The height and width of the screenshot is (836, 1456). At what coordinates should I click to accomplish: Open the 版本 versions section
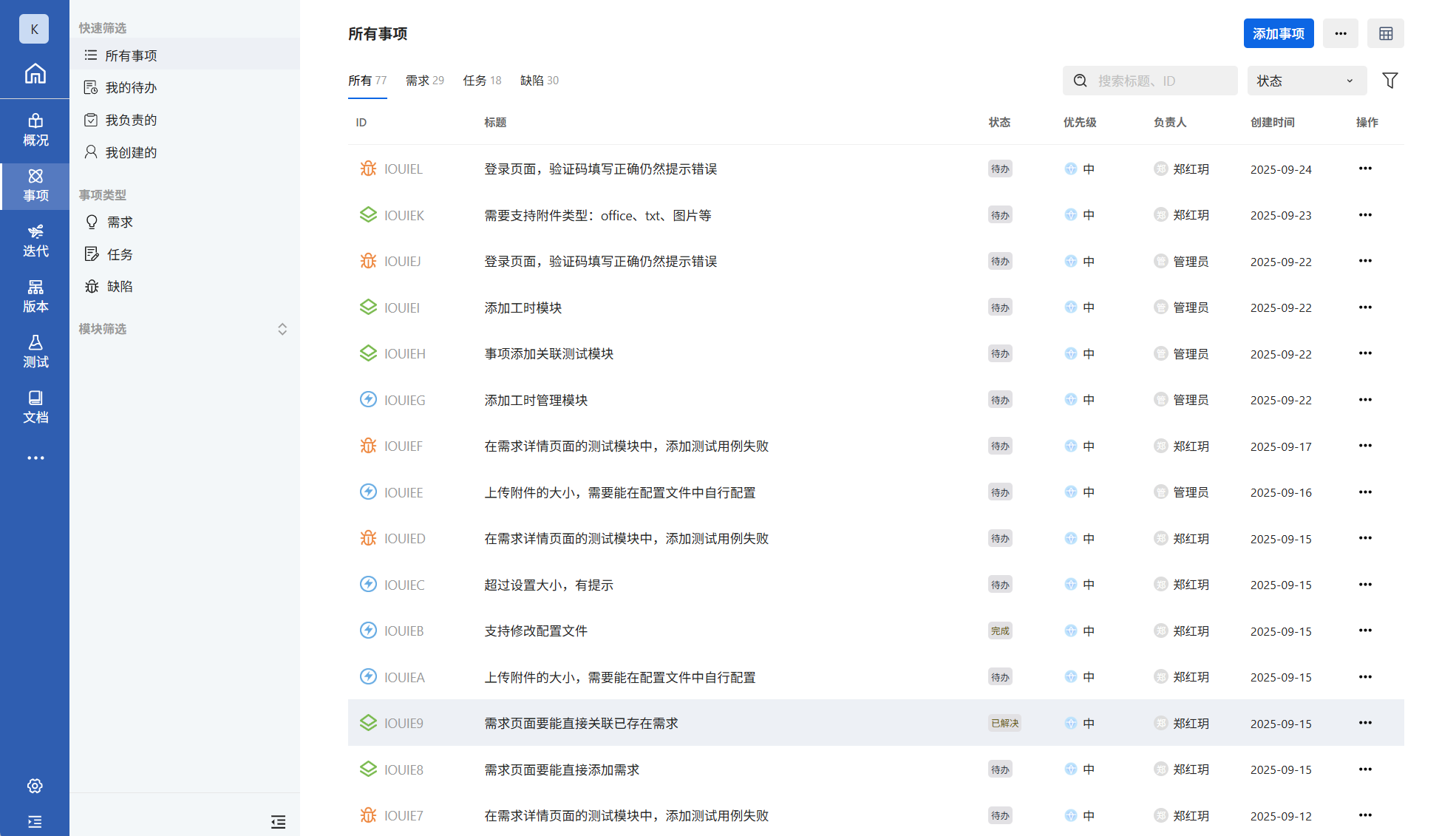(35, 296)
